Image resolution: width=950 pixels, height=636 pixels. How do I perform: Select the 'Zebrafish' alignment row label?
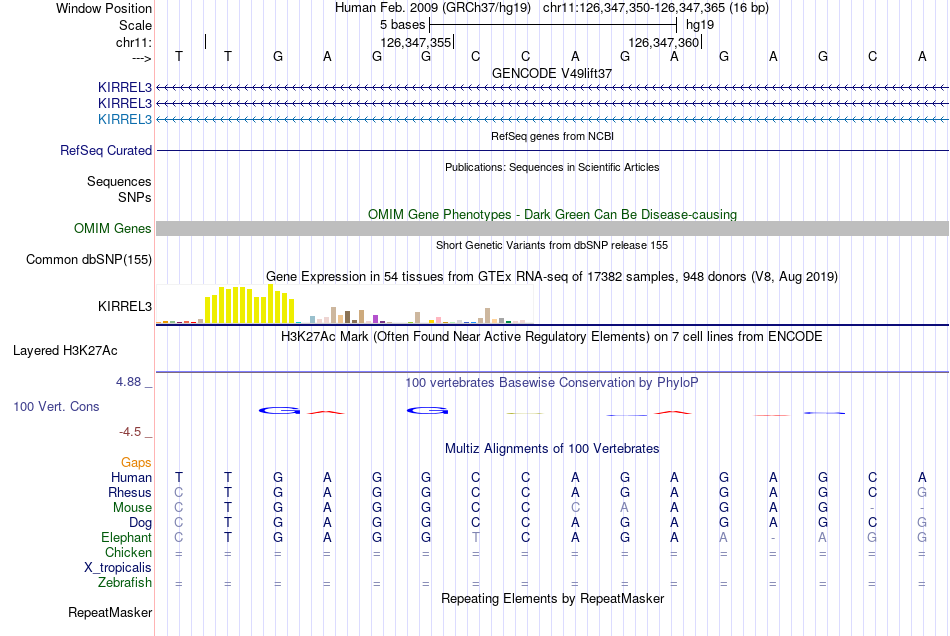point(125,583)
